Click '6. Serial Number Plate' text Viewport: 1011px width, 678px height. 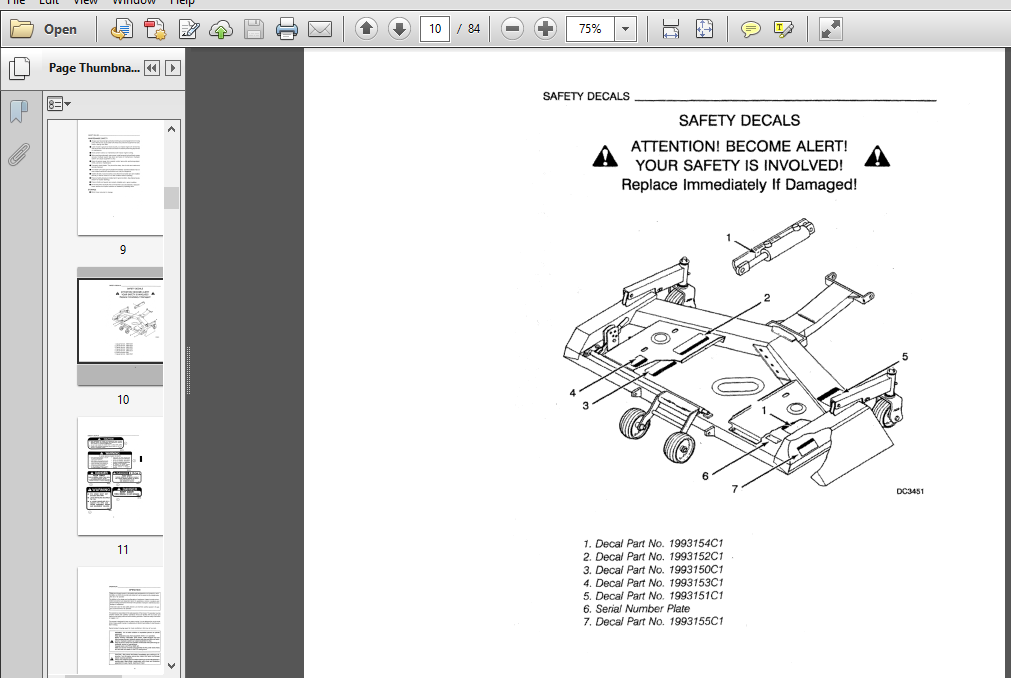(x=636, y=608)
